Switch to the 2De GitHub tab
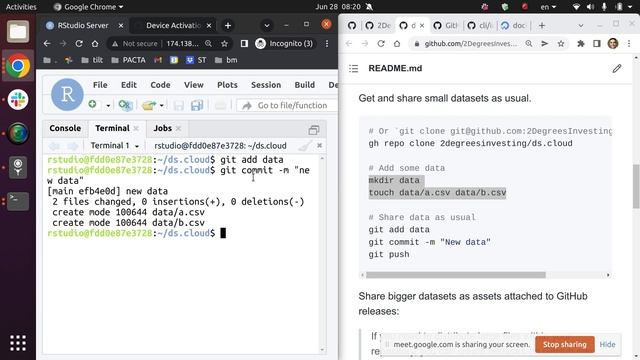This screenshot has height=360, width=640. 378,25
